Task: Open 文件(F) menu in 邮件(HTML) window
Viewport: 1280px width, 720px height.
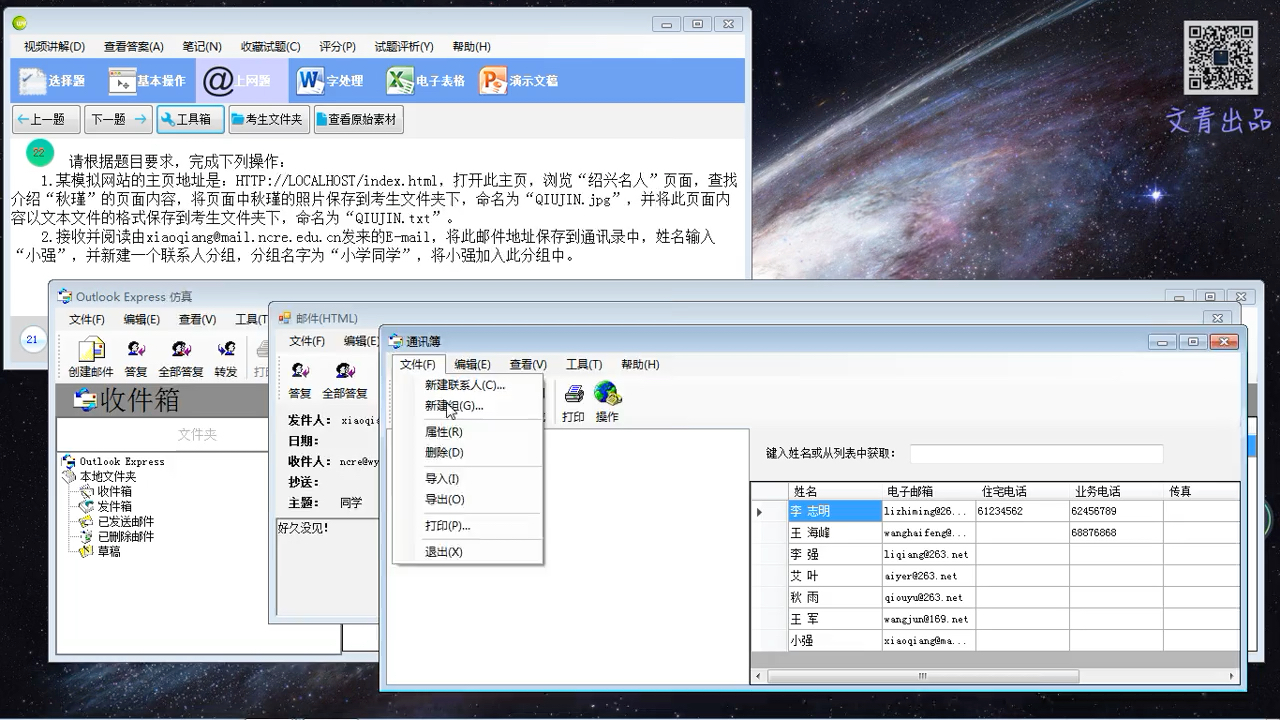Action: (x=307, y=341)
